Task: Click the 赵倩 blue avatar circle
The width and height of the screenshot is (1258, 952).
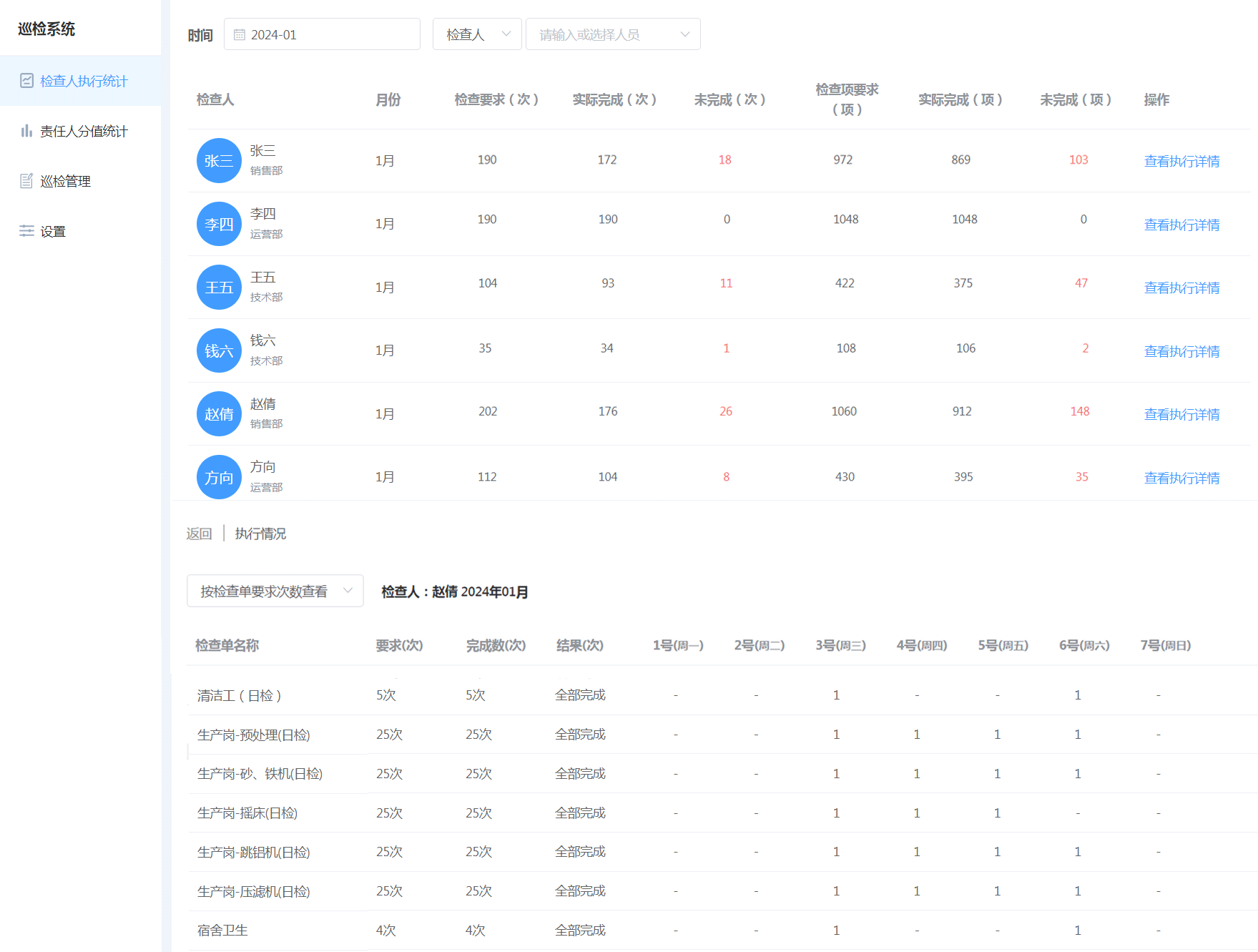Action: coord(219,414)
